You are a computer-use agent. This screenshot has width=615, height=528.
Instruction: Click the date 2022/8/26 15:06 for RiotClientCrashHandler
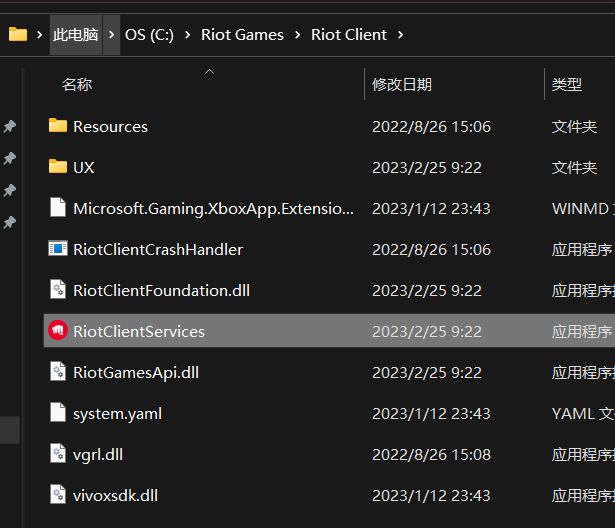[x=431, y=249]
